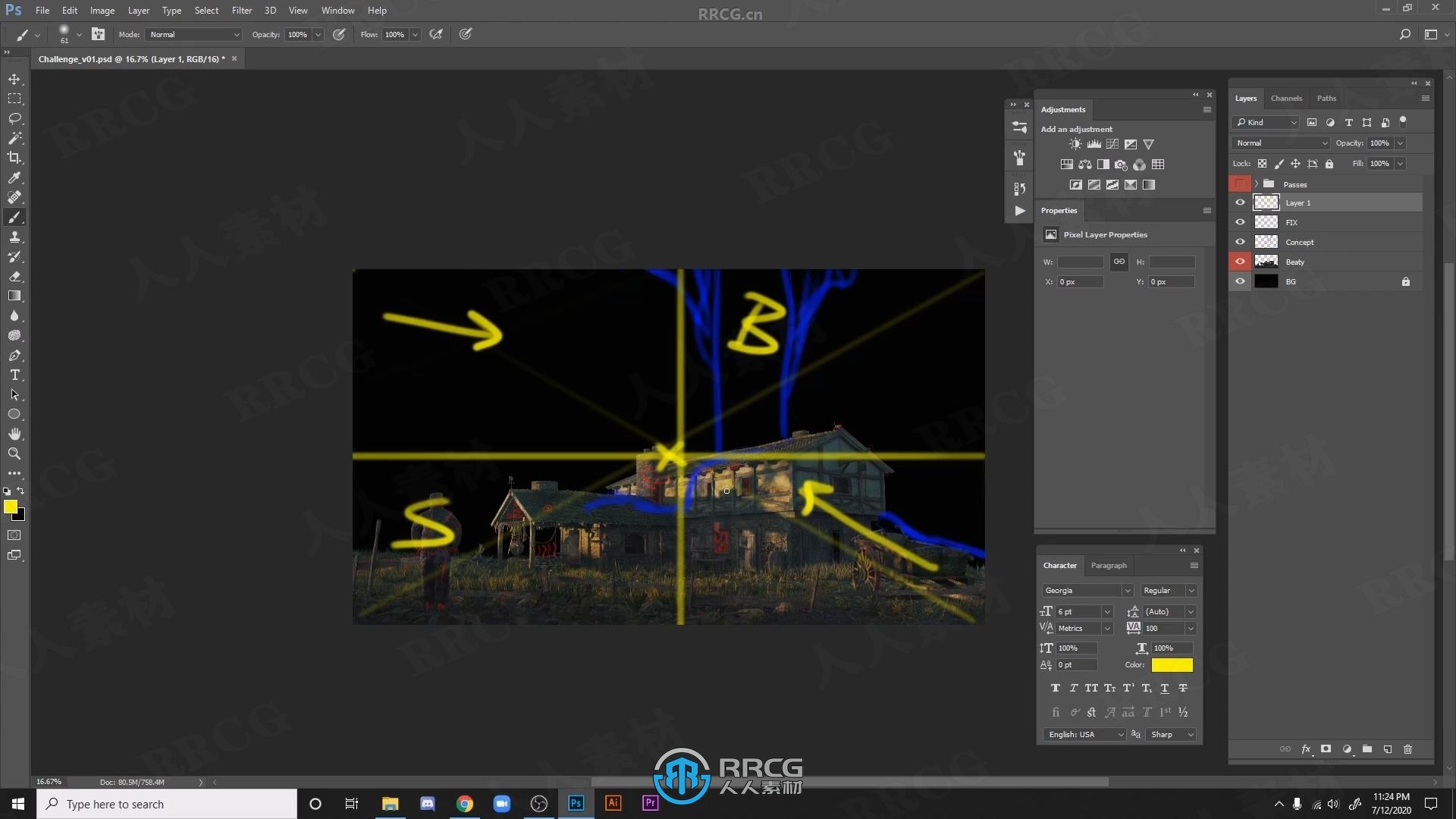Select the Type tool
1456x819 pixels.
click(14, 374)
